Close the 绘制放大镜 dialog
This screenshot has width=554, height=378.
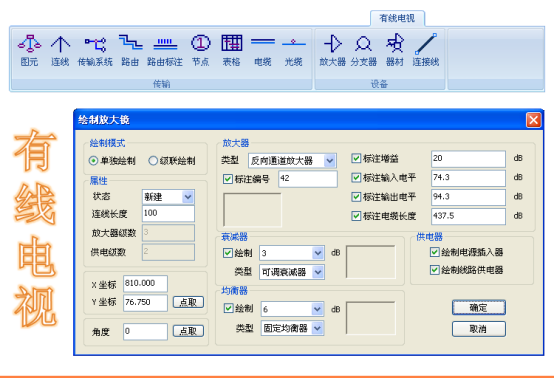pos(534,120)
